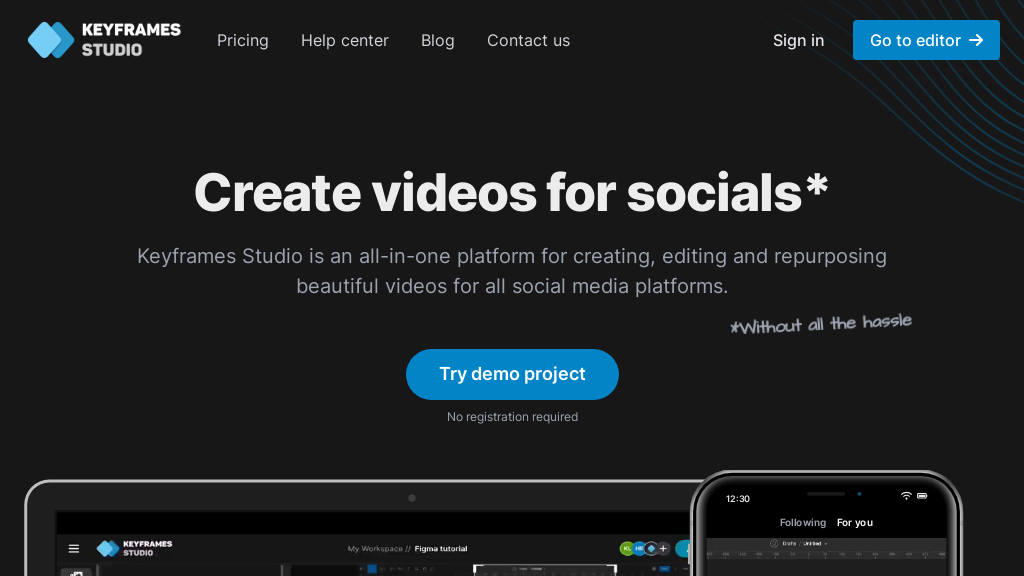Select For you tab on phone
The height and width of the screenshot is (576, 1024).
855,523
